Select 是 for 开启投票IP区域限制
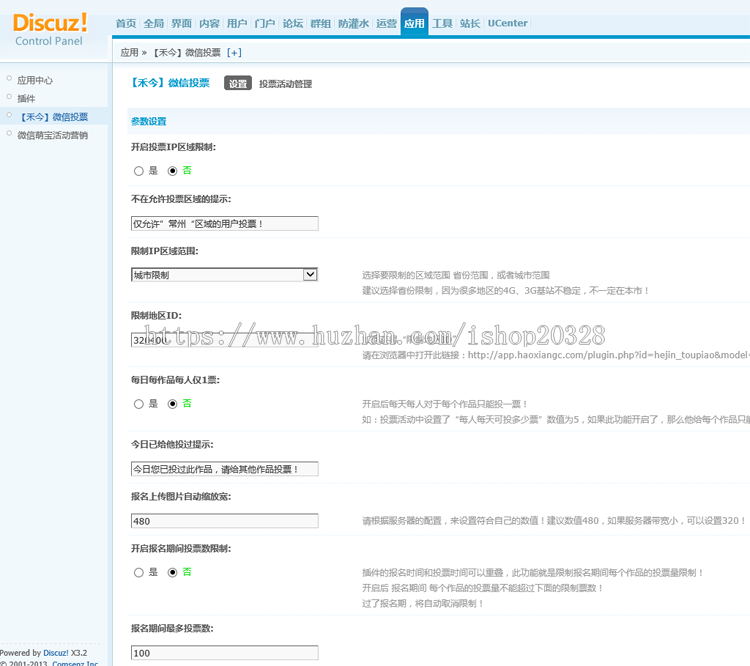 139,171
